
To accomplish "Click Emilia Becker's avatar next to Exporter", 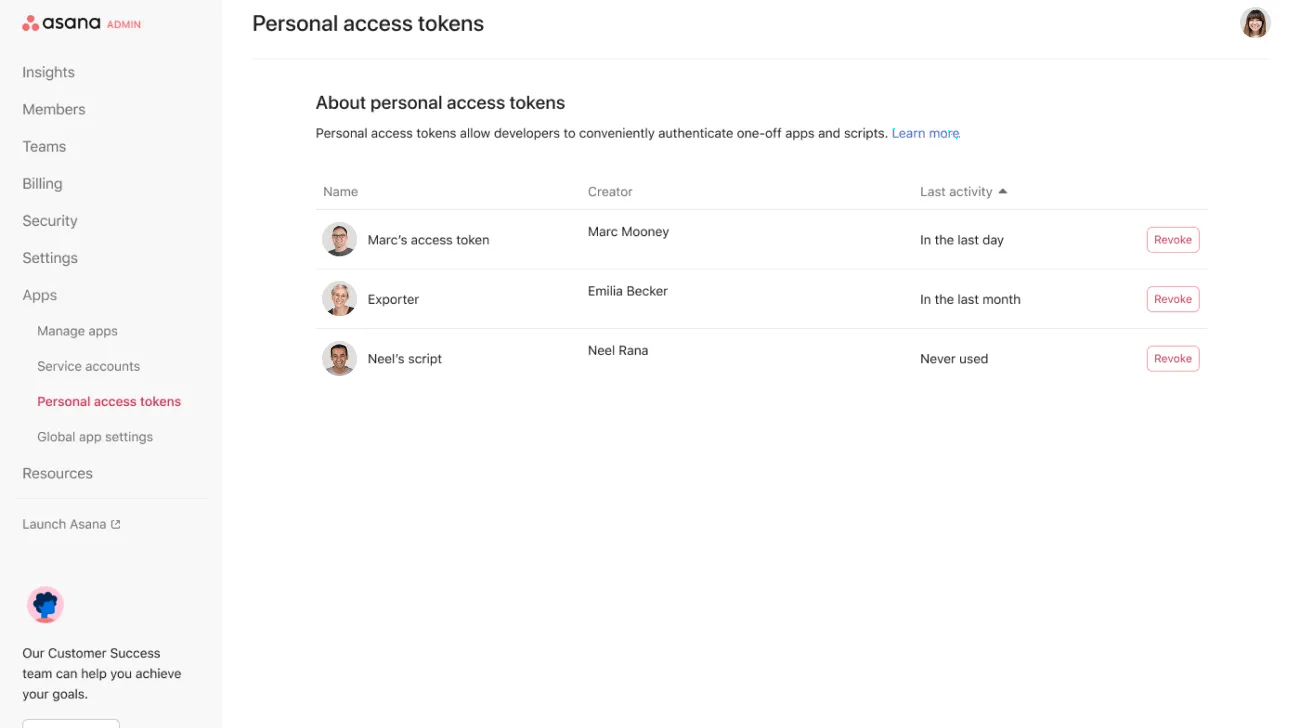I will (339, 298).
